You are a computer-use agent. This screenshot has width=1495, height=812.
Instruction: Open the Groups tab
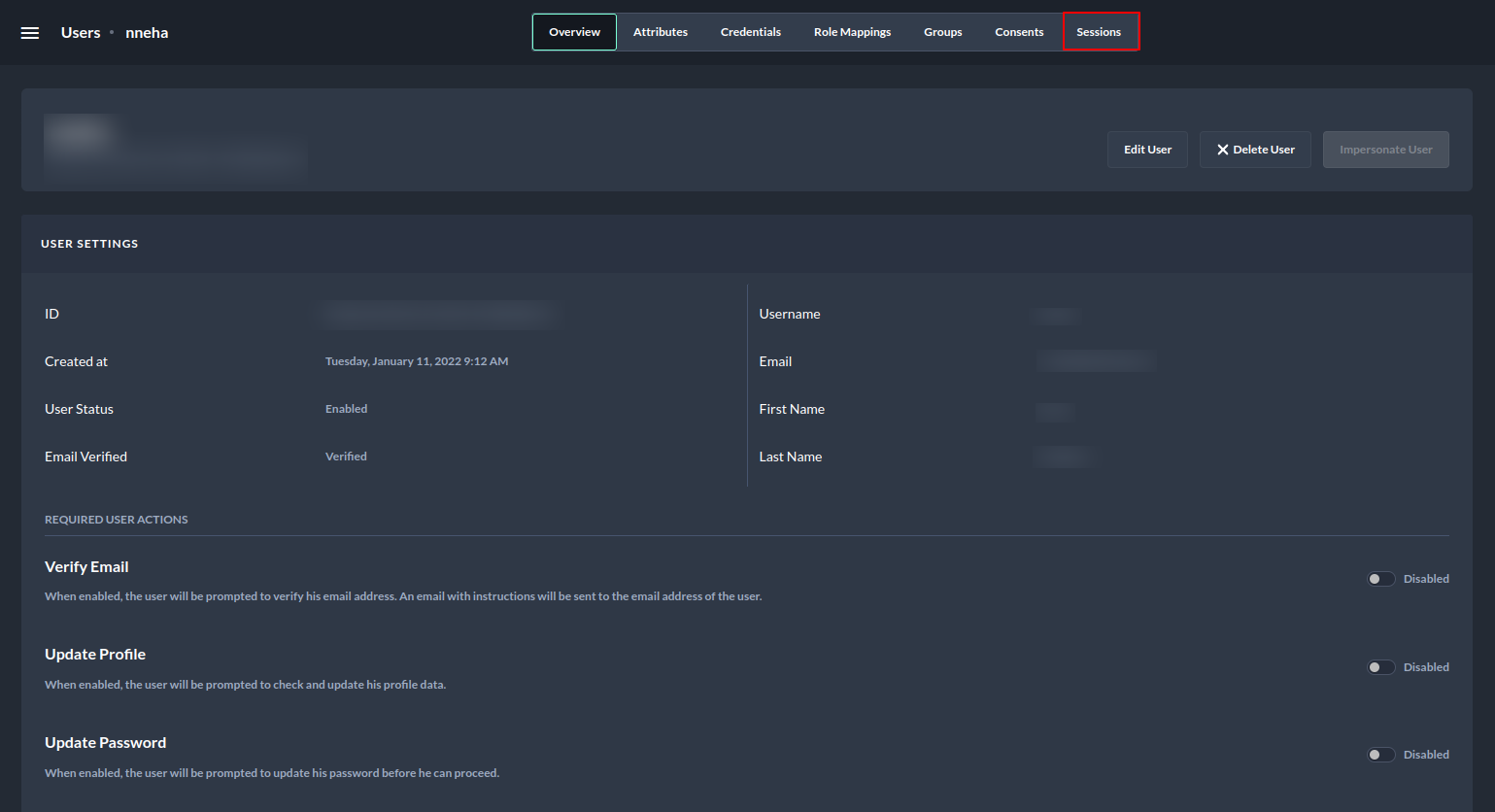[x=942, y=32]
